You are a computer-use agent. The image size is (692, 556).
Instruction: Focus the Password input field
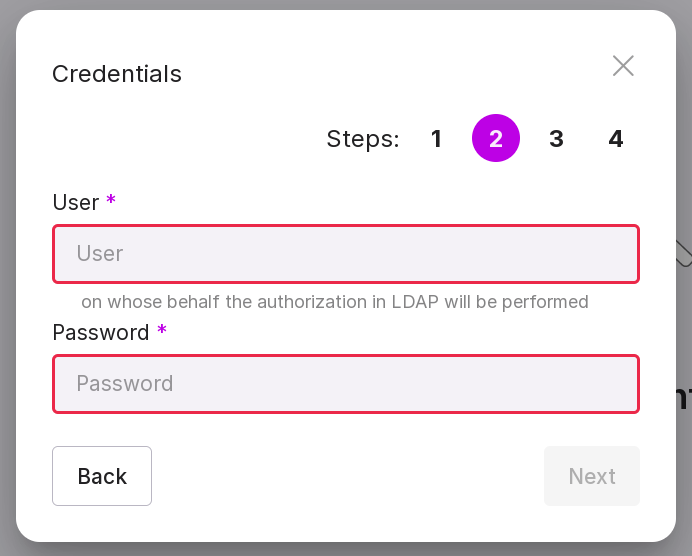pos(346,384)
